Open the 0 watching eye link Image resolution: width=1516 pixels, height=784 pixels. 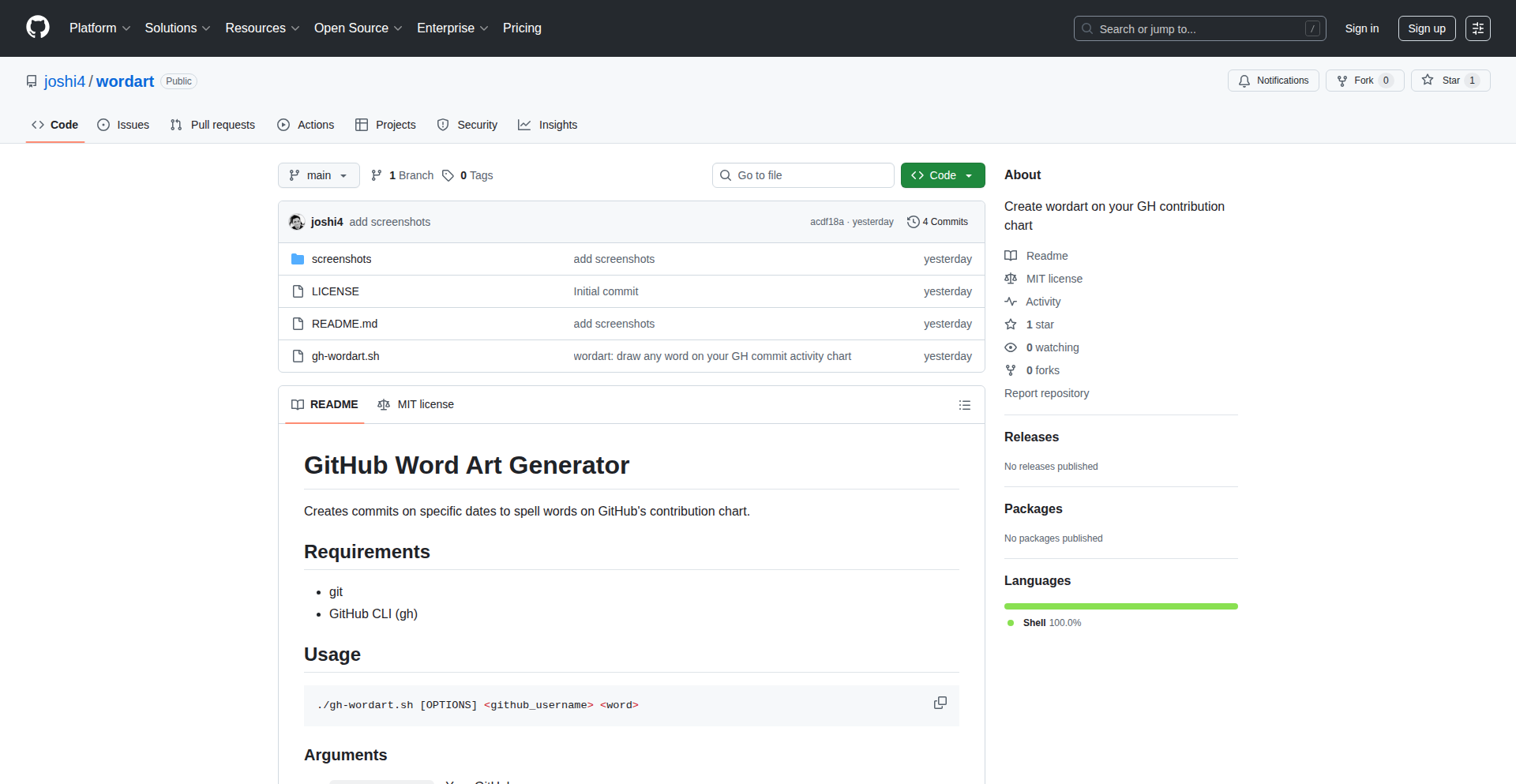pyautogui.click(x=1052, y=347)
